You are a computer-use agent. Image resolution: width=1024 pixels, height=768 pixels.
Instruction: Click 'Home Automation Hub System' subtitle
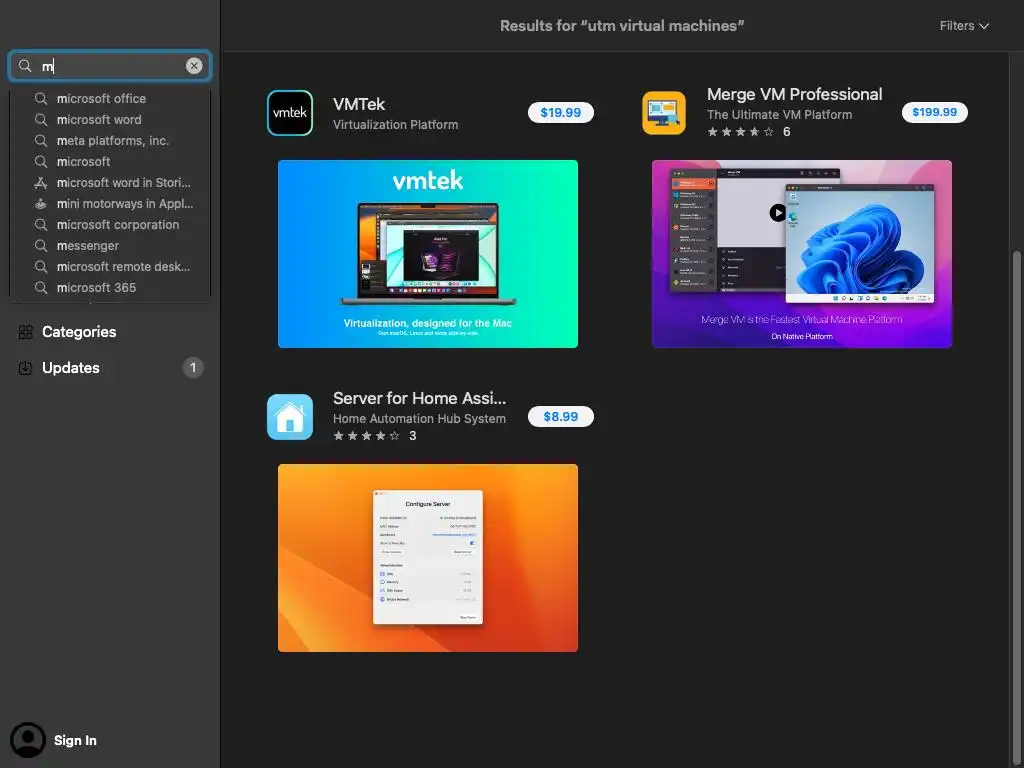coord(419,419)
